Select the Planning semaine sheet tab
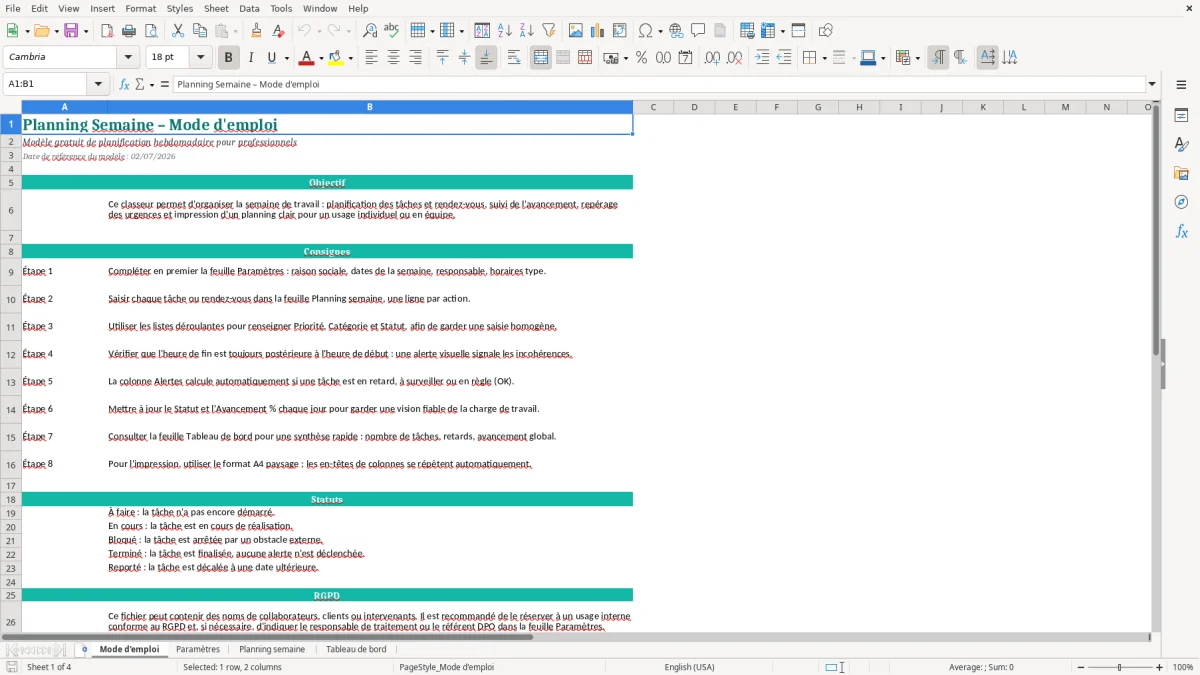 pyautogui.click(x=272, y=649)
